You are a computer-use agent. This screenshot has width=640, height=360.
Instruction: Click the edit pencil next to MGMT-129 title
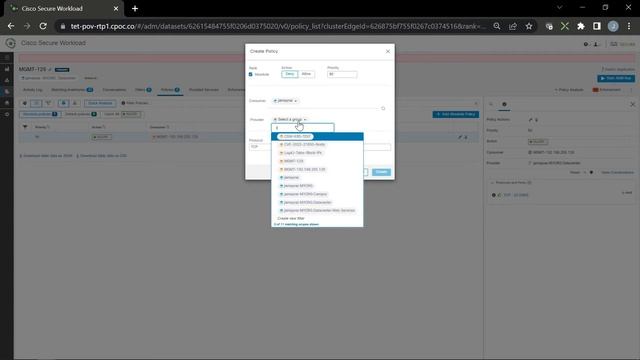50,69
